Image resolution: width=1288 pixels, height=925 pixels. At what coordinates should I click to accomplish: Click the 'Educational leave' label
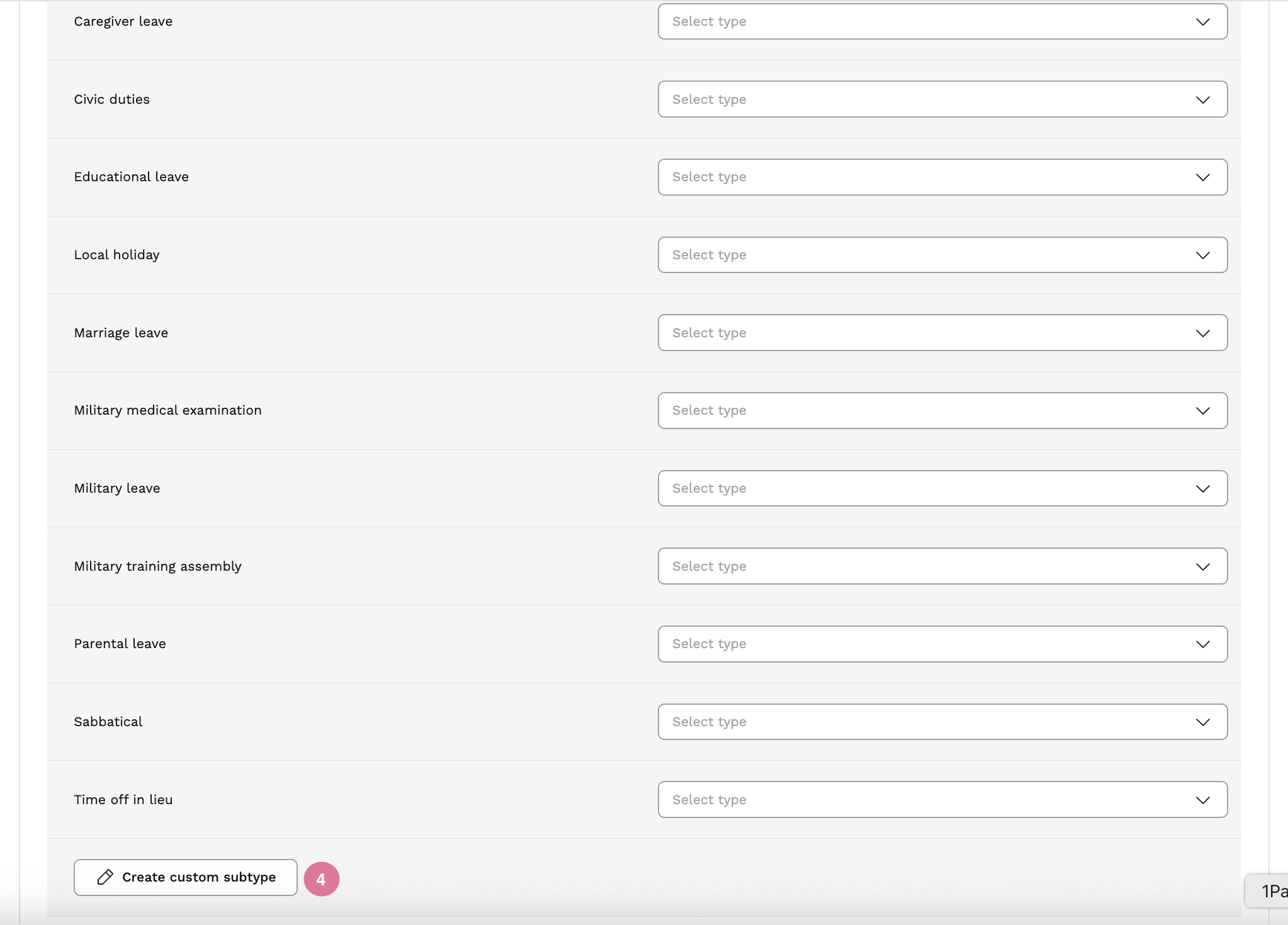click(132, 177)
